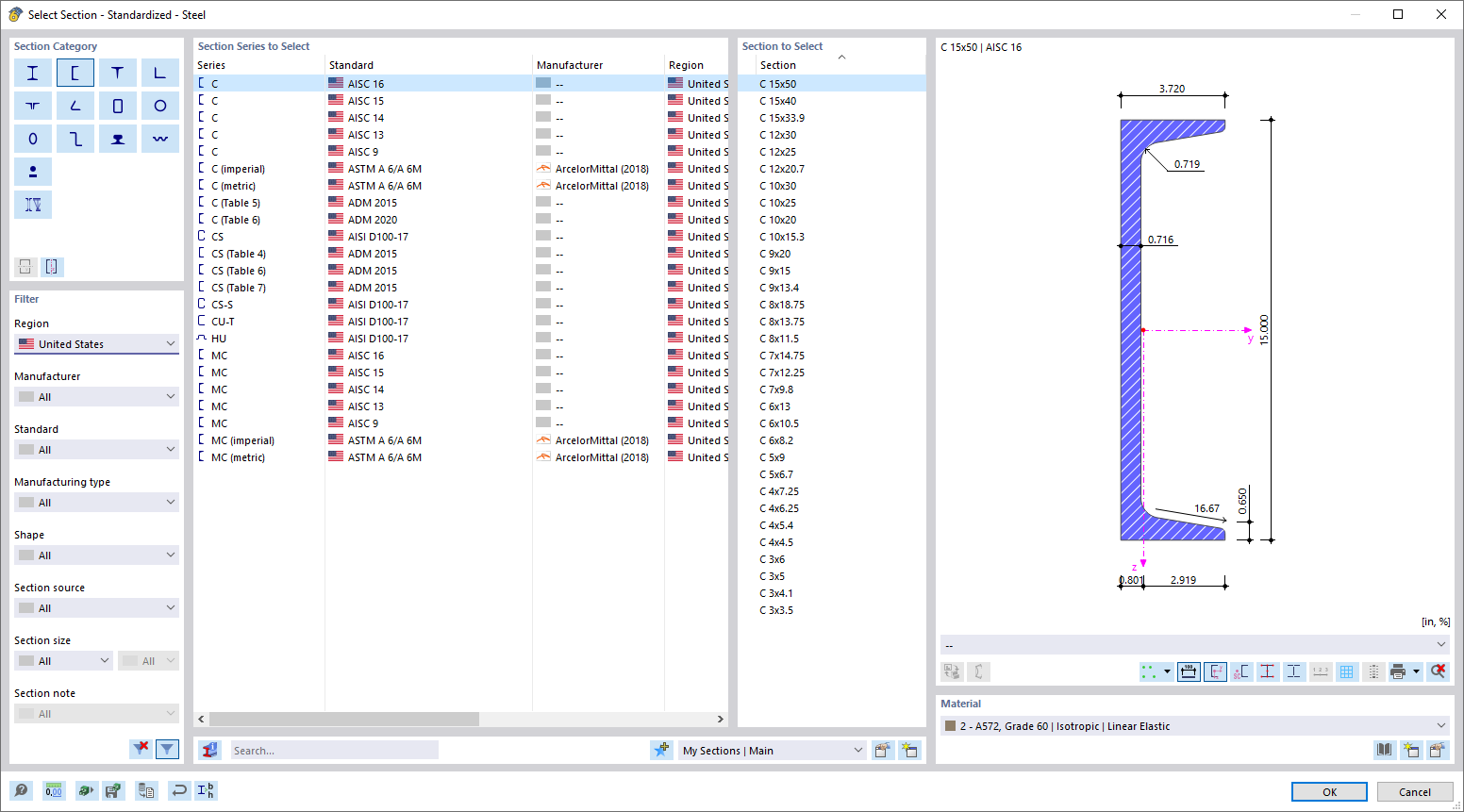Click the plain I-section outline icon in preview toolbar
Screen dimensions: 1464x812
(1293, 671)
